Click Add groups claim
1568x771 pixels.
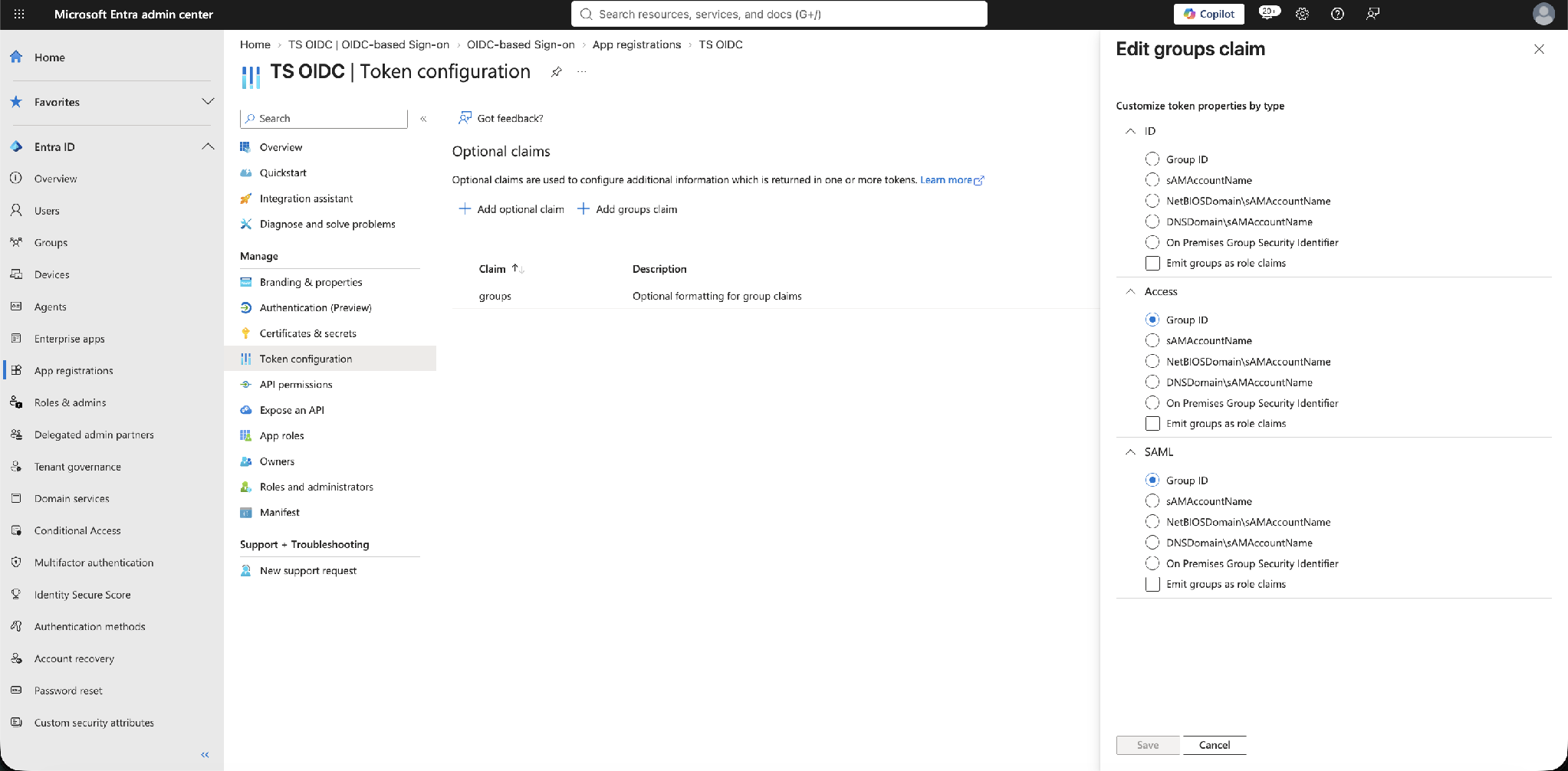coord(627,209)
